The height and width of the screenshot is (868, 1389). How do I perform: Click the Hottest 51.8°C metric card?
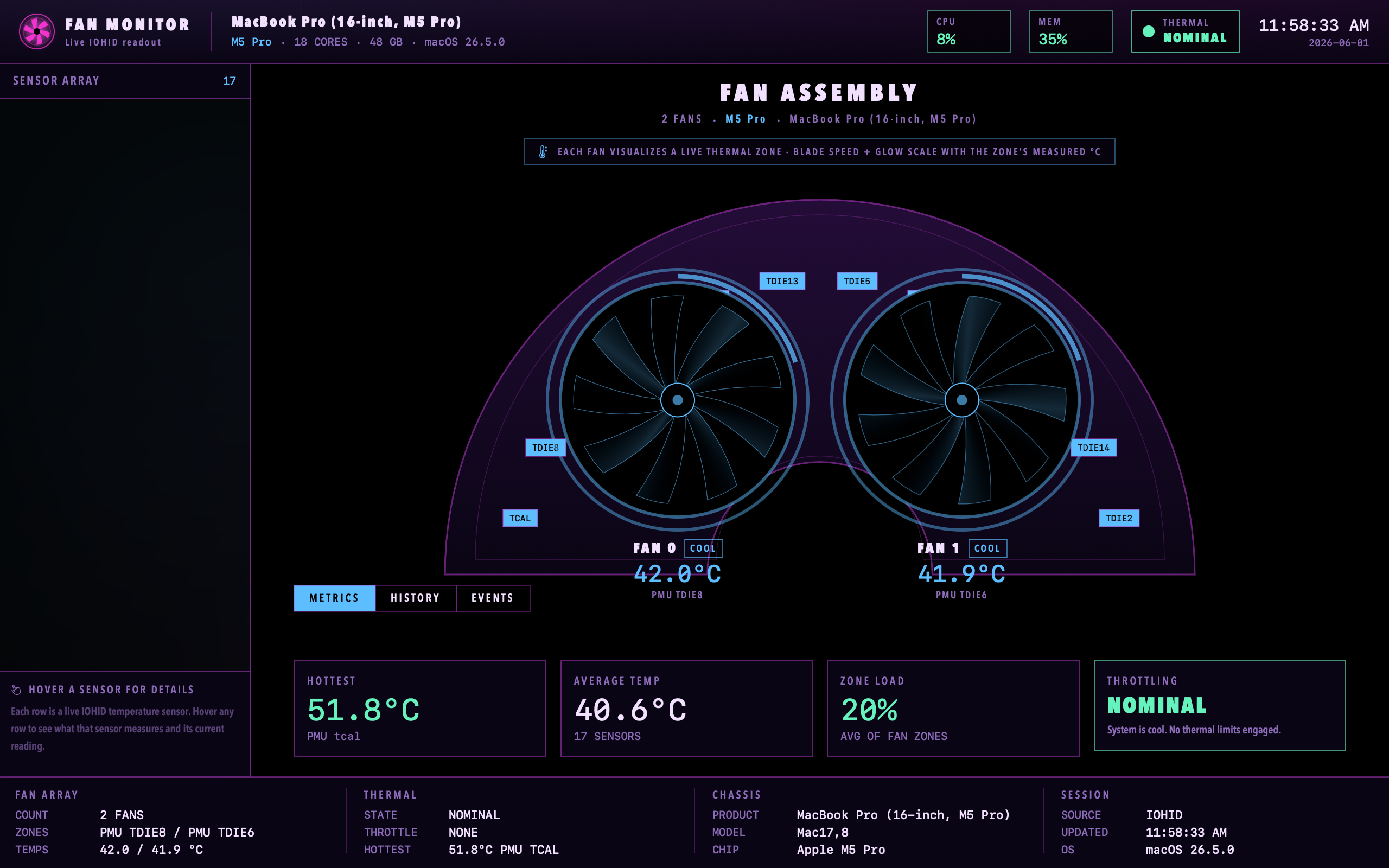point(419,709)
